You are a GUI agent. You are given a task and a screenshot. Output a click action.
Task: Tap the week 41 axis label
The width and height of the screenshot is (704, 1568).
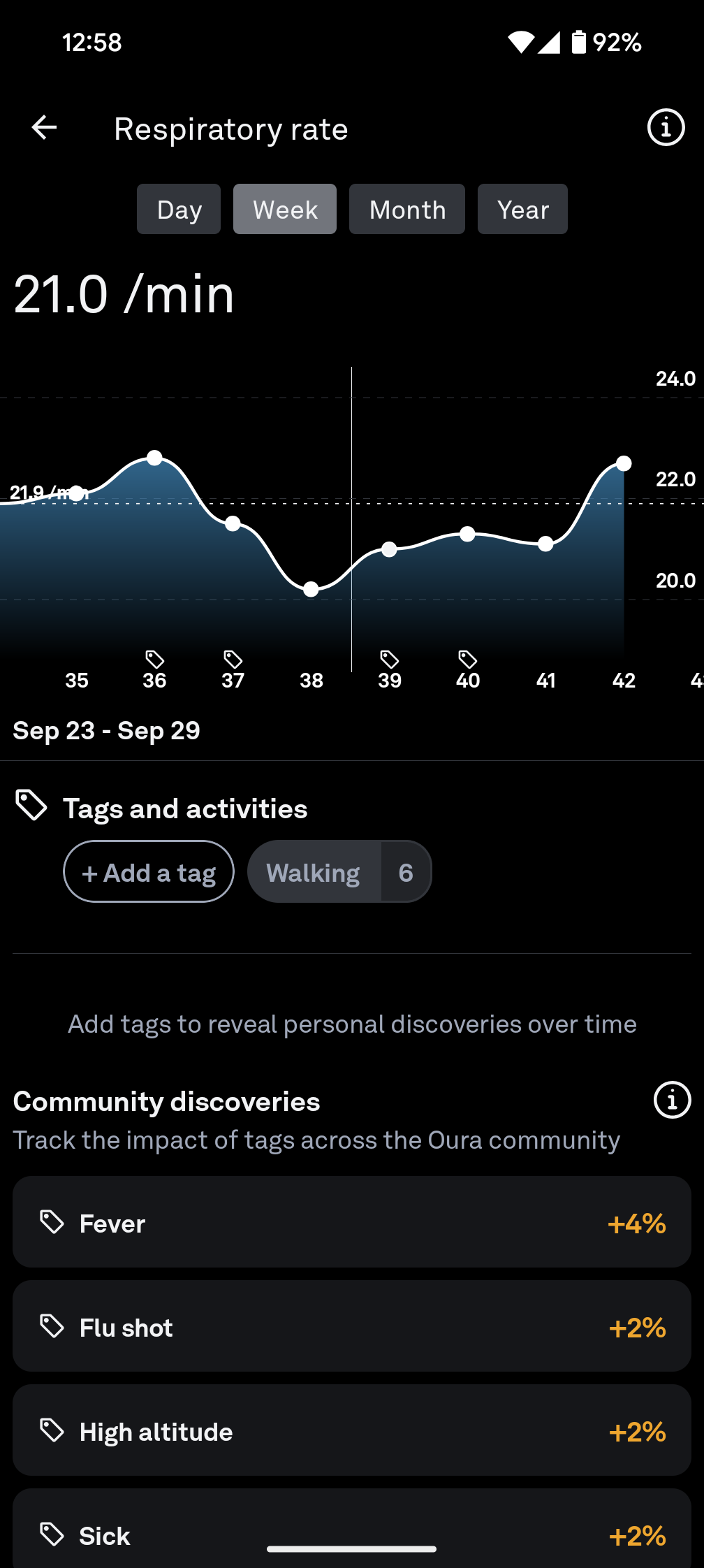(545, 681)
